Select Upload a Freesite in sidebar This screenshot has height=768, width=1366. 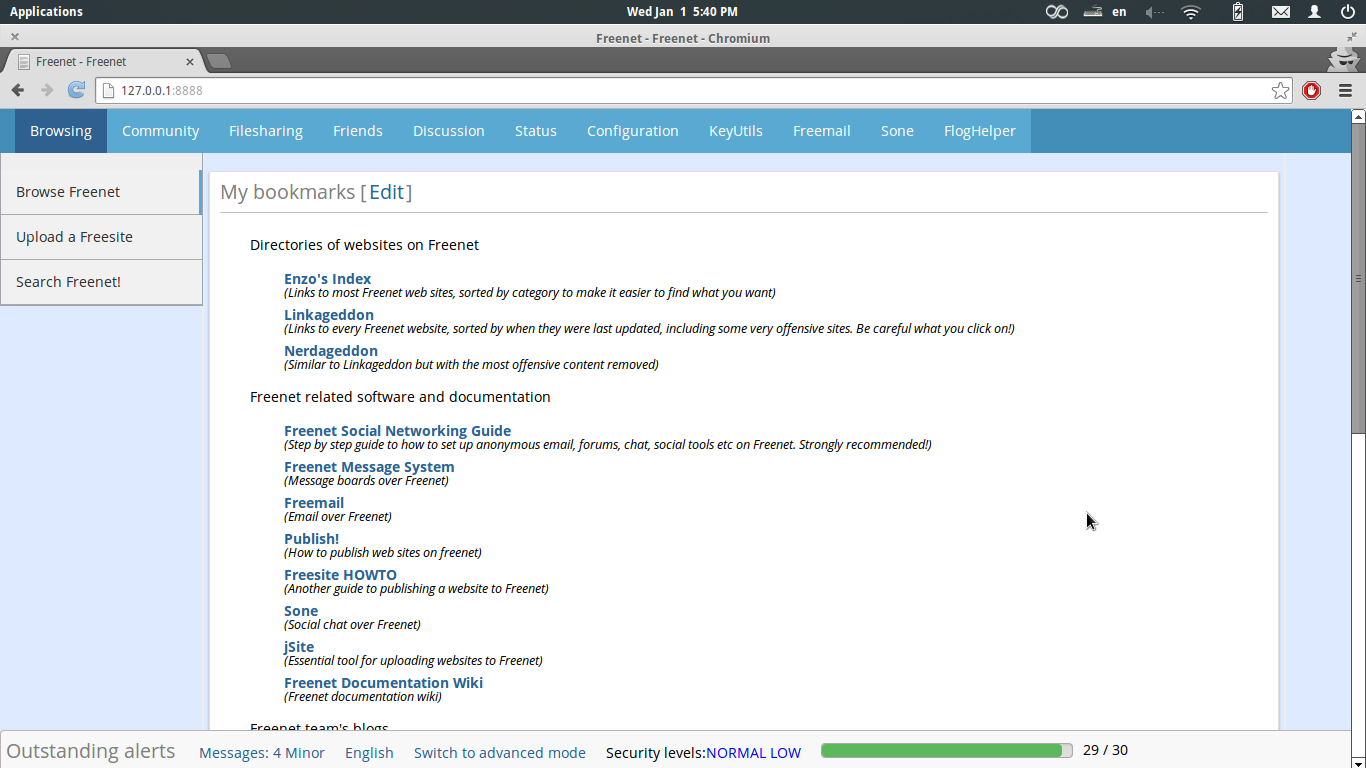[101, 237]
